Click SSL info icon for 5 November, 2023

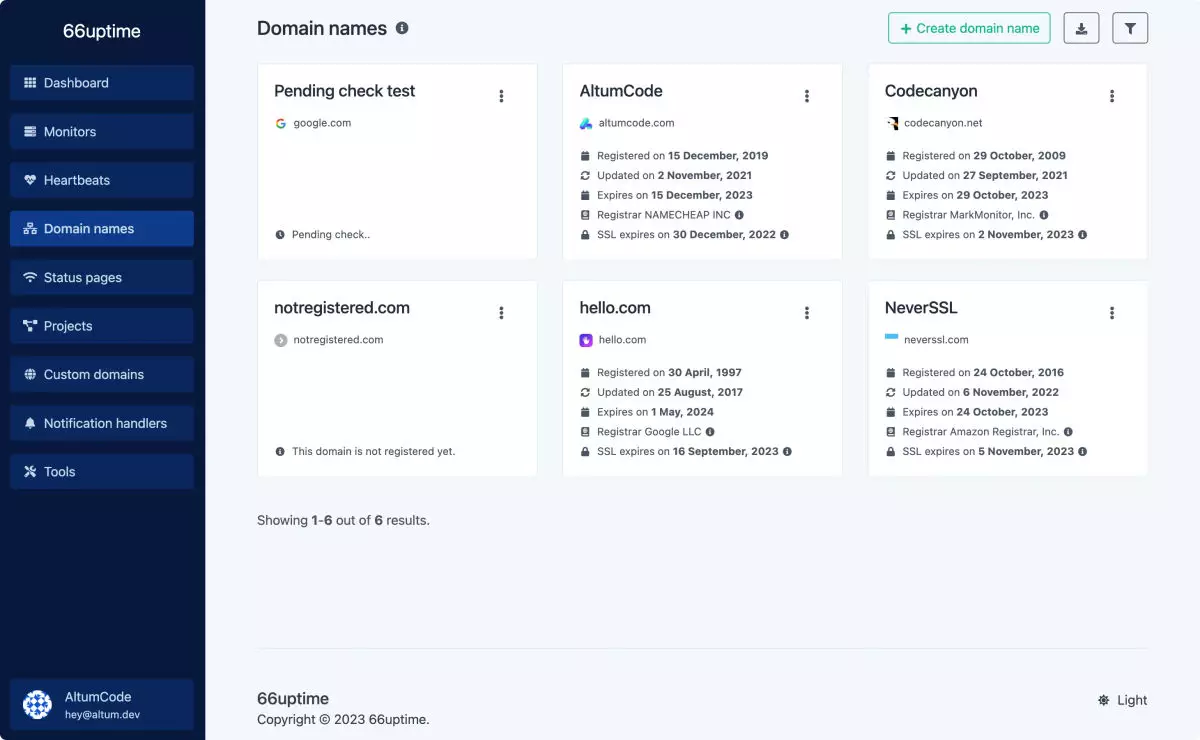[x=1083, y=452]
